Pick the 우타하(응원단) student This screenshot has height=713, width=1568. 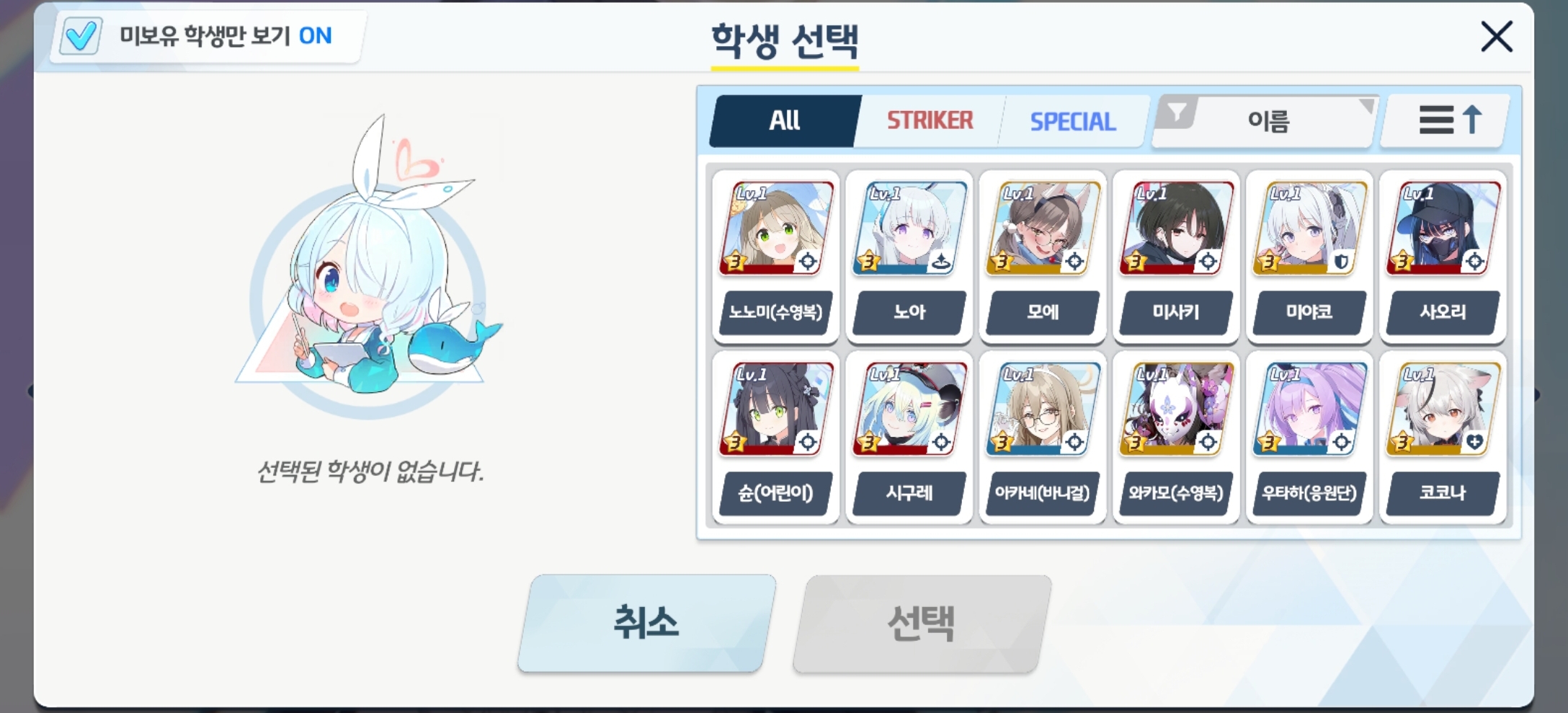1310,437
